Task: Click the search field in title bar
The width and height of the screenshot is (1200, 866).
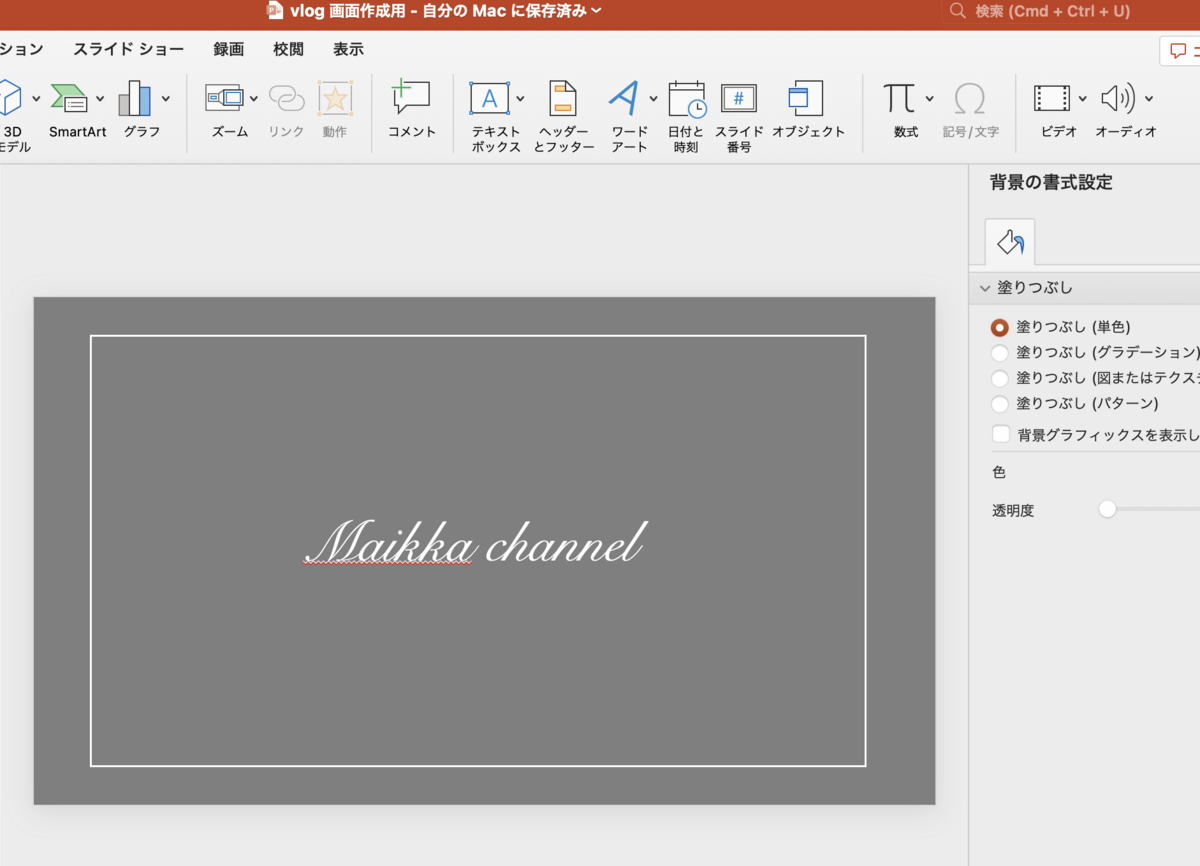Action: pyautogui.click(x=1070, y=11)
